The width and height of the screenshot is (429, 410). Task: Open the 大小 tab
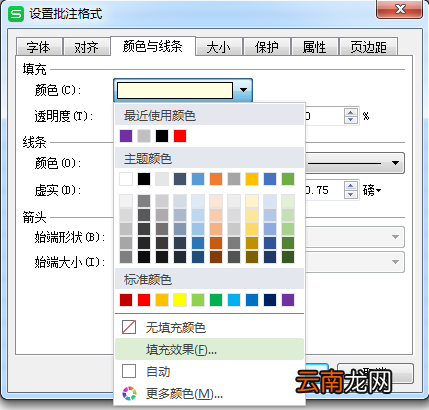tap(219, 47)
